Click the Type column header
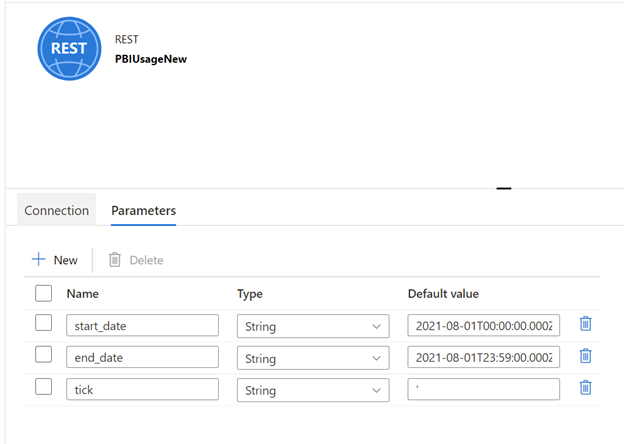This screenshot has width=624, height=444. [x=250, y=294]
